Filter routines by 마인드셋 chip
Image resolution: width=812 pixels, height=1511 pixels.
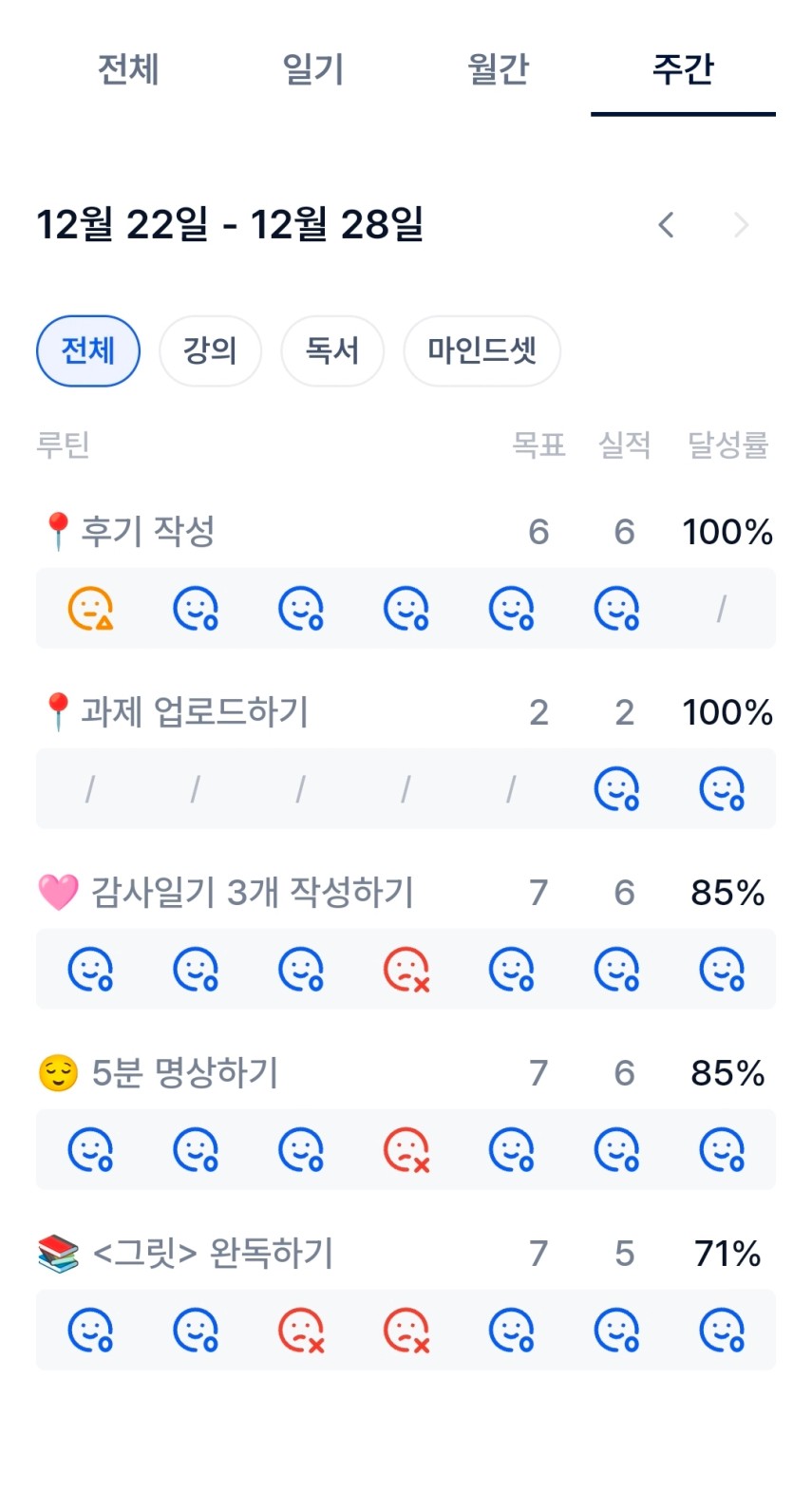pos(482,351)
